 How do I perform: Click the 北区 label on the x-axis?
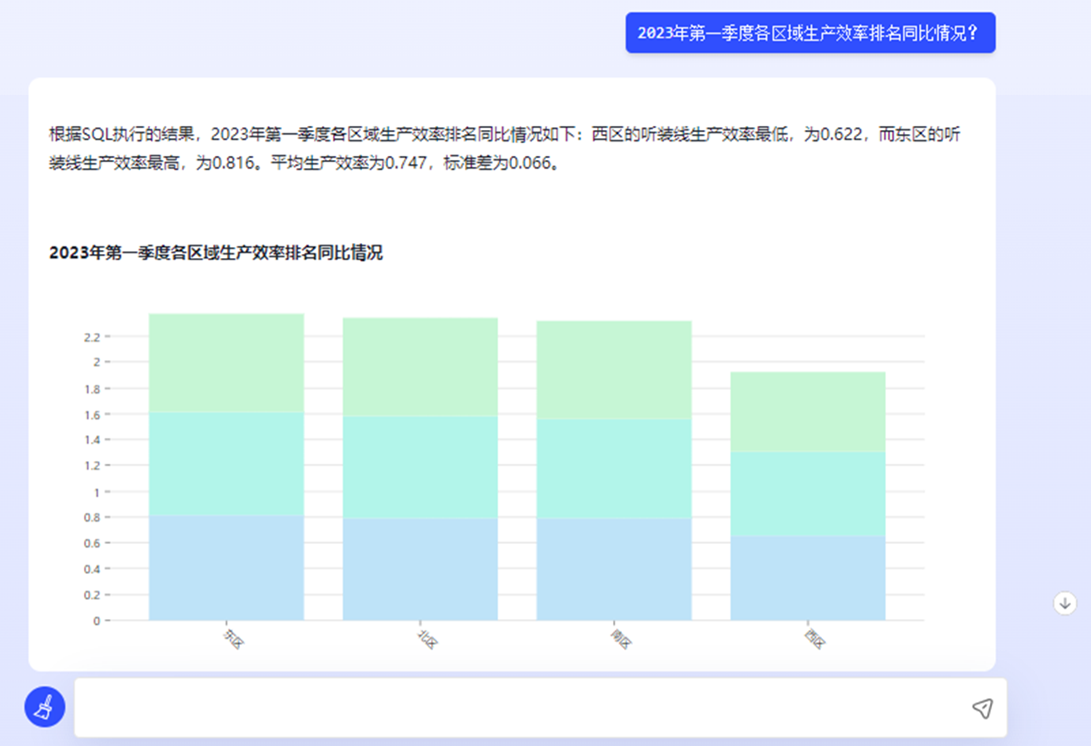[x=427, y=638]
